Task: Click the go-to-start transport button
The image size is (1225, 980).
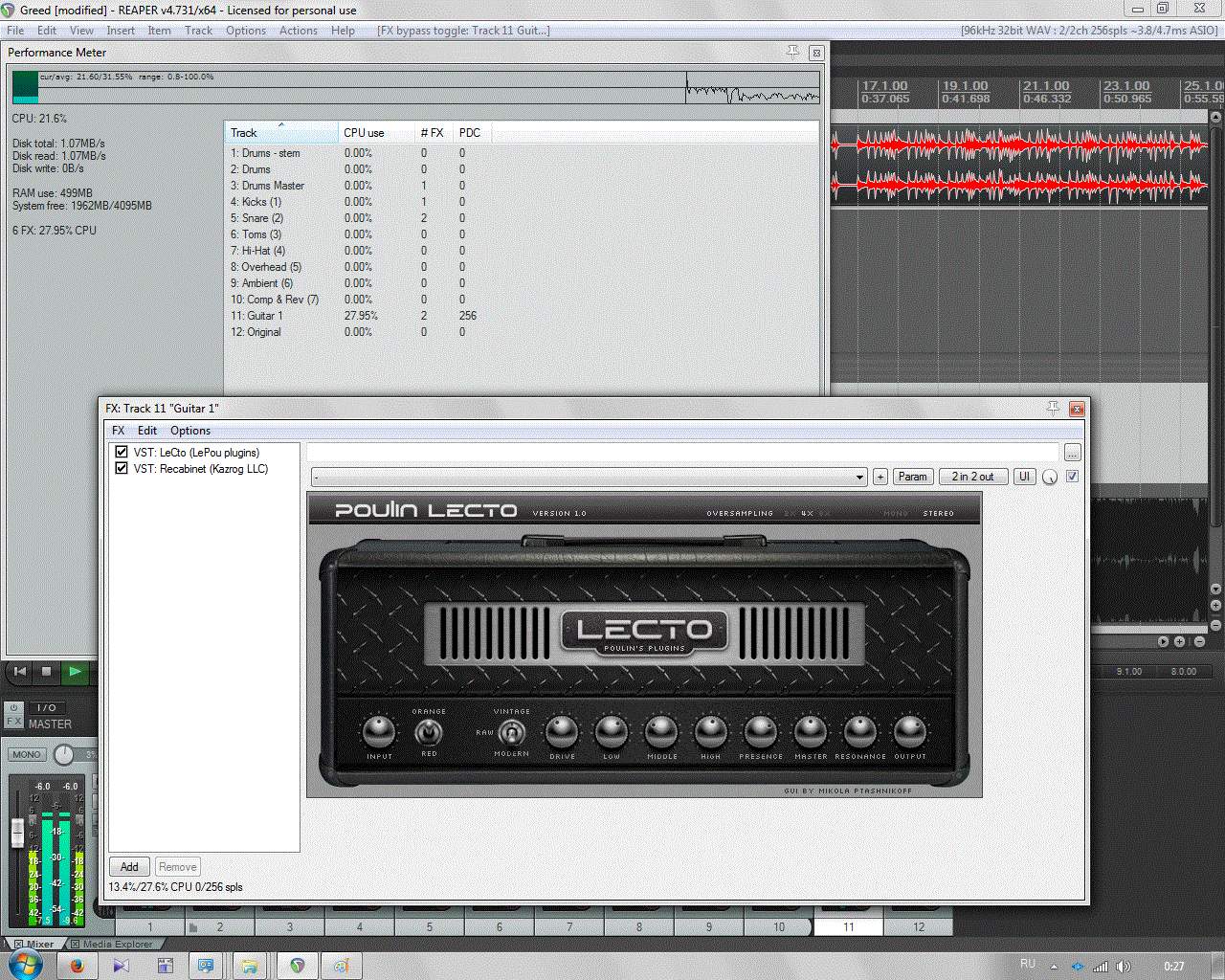Action: [x=19, y=672]
